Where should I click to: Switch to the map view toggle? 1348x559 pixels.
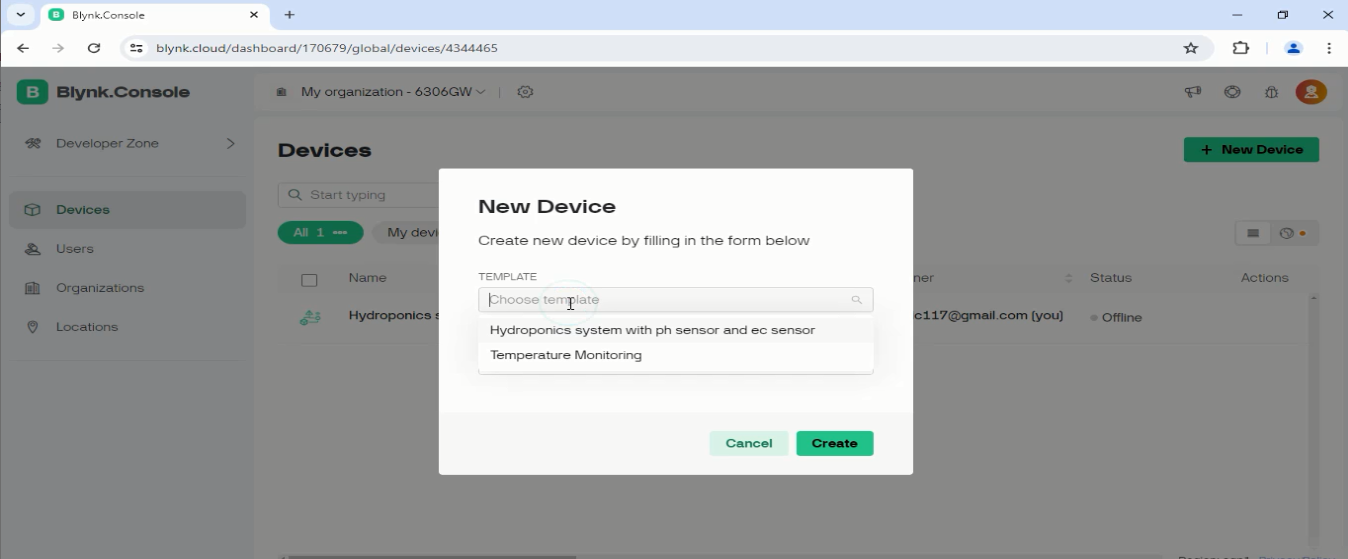pyautogui.click(x=1291, y=233)
